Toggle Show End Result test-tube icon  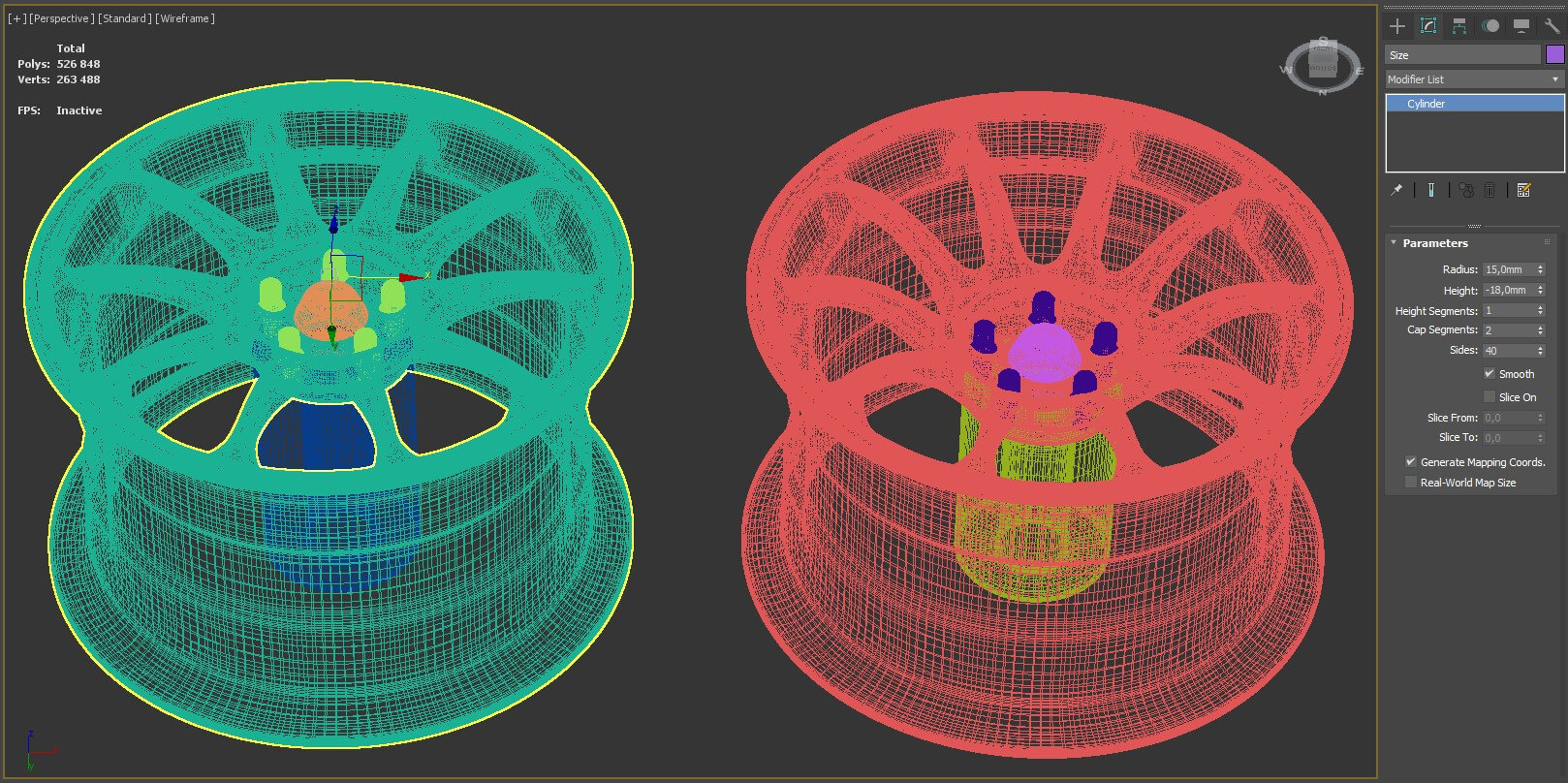point(1431,190)
